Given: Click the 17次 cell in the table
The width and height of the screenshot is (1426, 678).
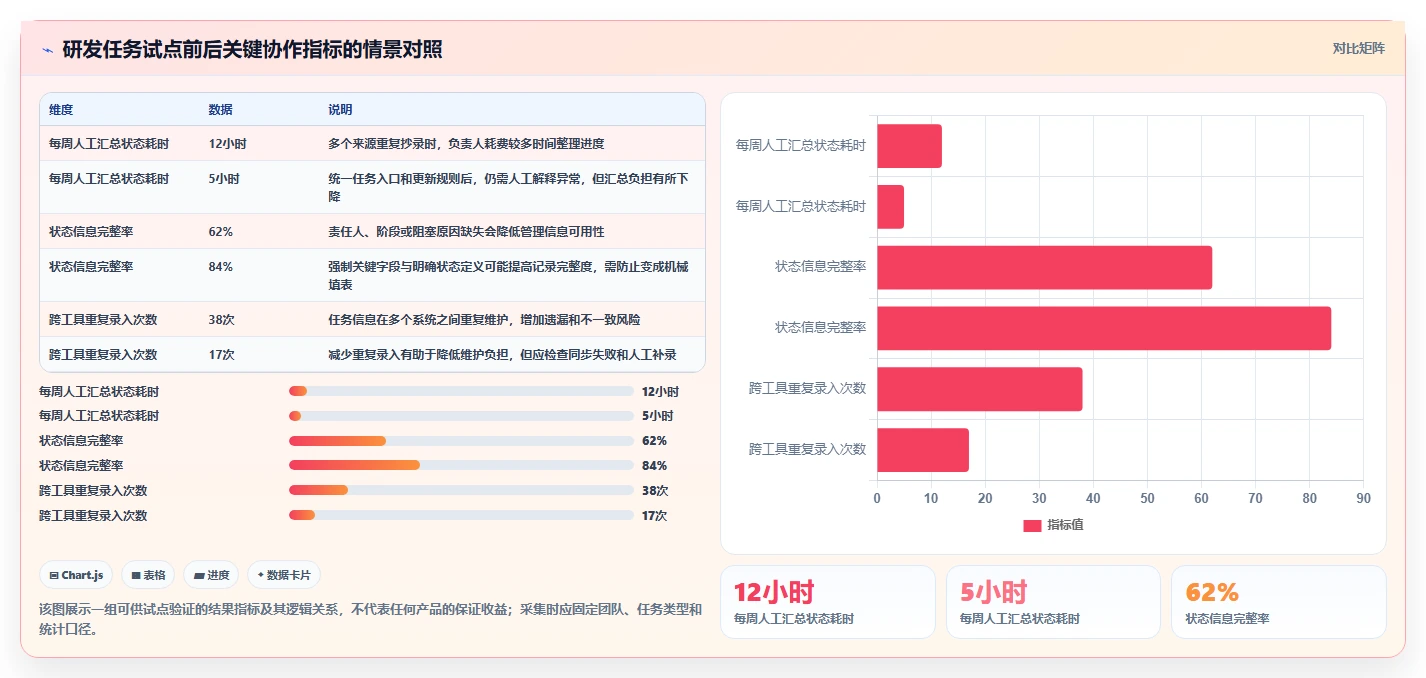Looking at the screenshot, I should [x=221, y=355].
